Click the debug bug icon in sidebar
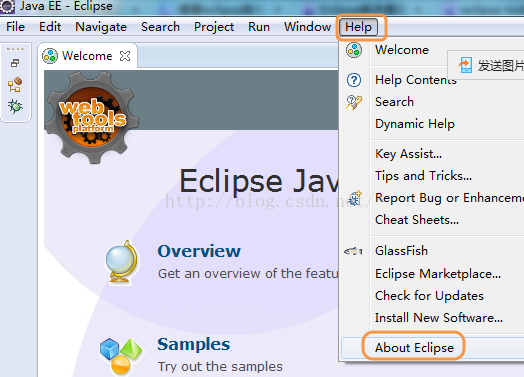This screenshot has height=377, width=524. click(x=15, y=107)
